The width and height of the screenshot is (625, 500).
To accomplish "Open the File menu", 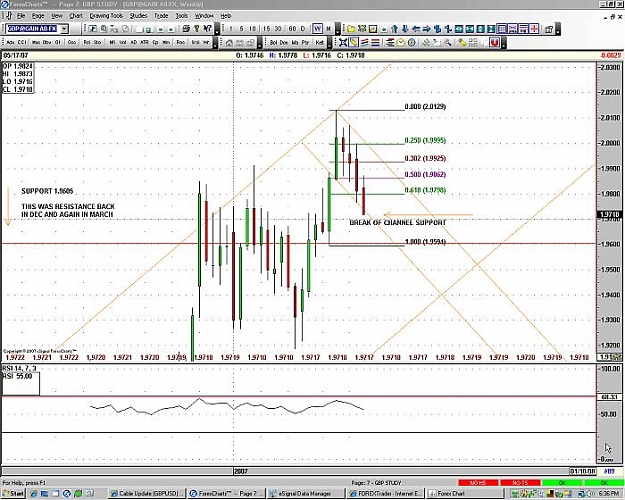I will [21, 16].
